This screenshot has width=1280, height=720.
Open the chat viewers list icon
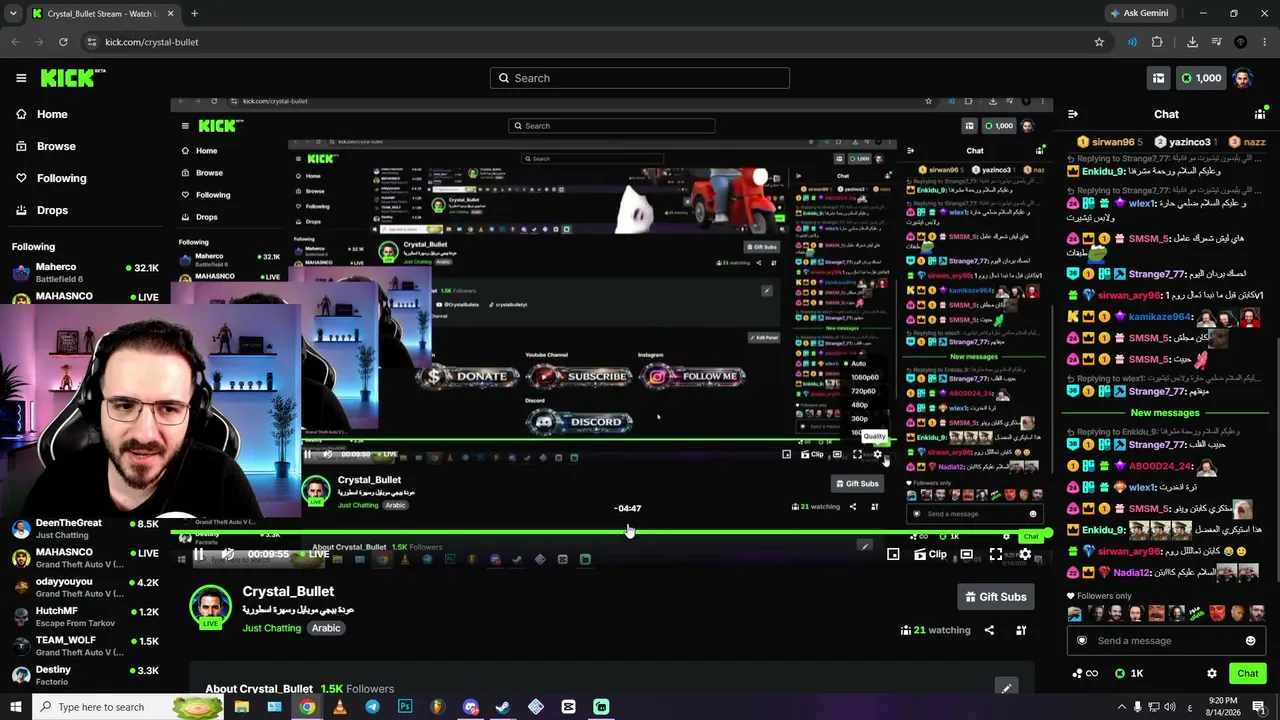pos(1260,114)
